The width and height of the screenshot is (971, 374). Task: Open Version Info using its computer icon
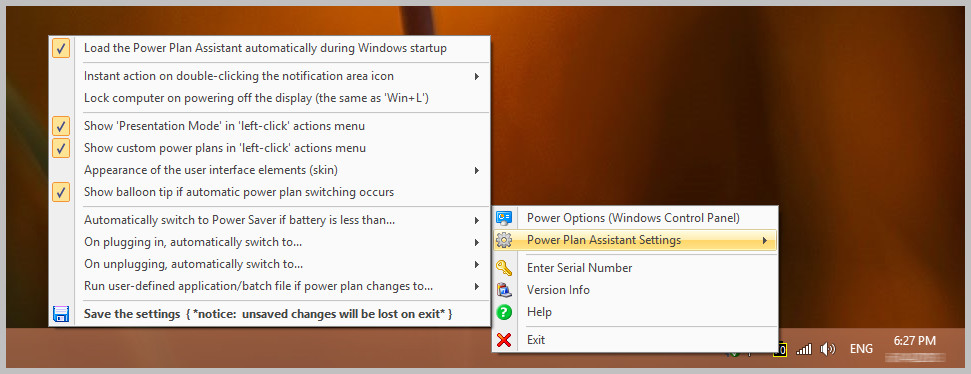pyautogui.click(x=504, y=290)
